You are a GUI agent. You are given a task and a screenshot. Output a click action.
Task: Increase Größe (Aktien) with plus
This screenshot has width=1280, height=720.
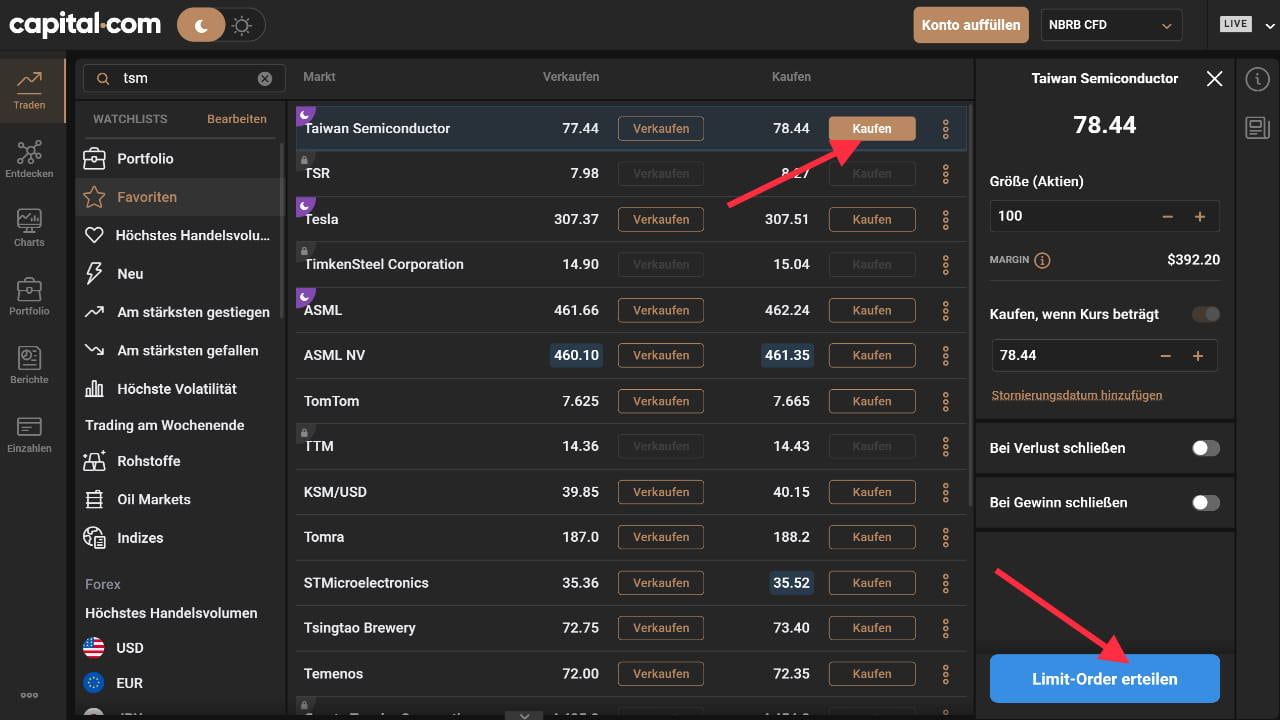click(1200, 216)
